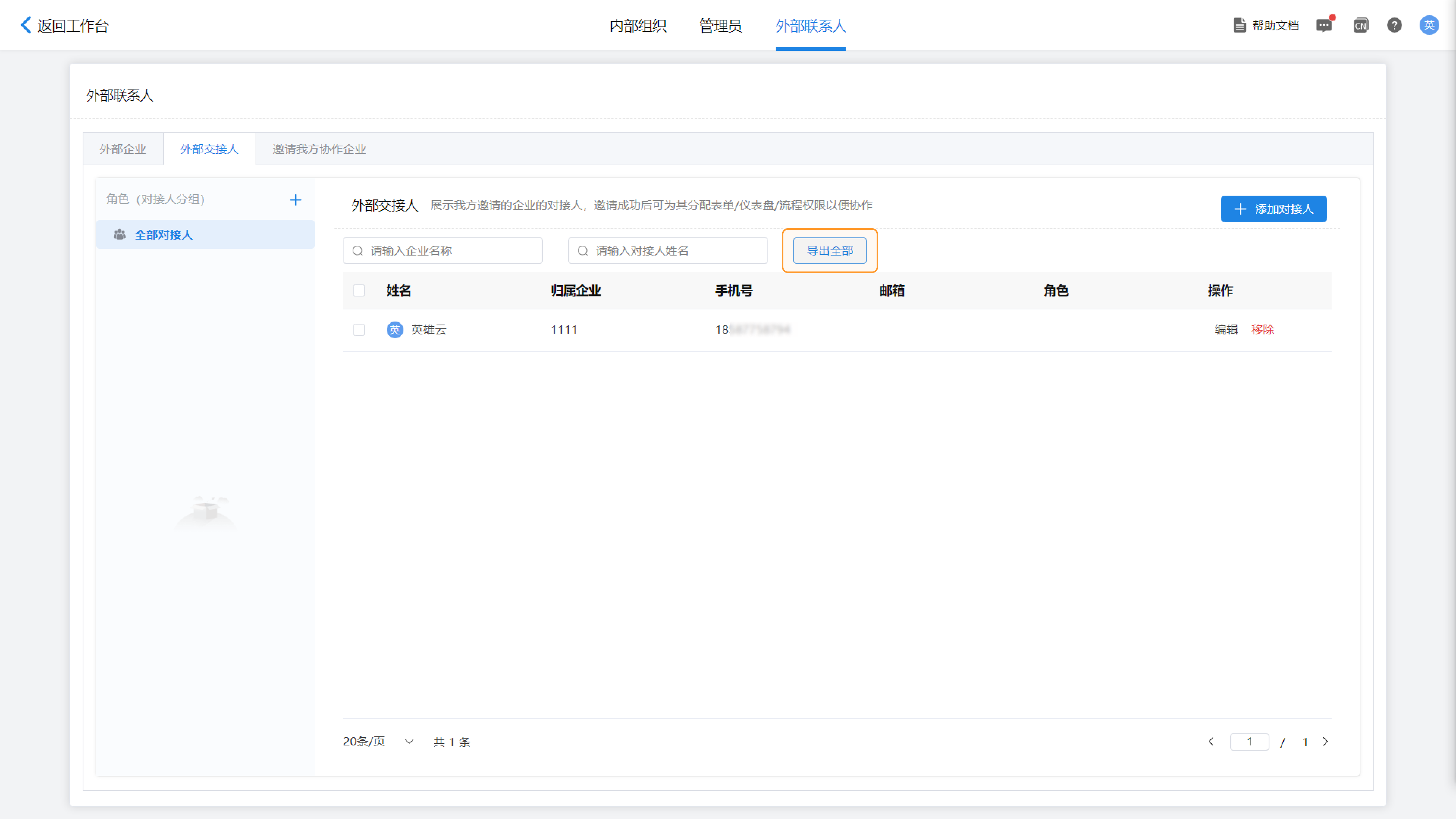Click the 添加对接人 button
Viewport: 1456px width, 819px height.
1273,209
